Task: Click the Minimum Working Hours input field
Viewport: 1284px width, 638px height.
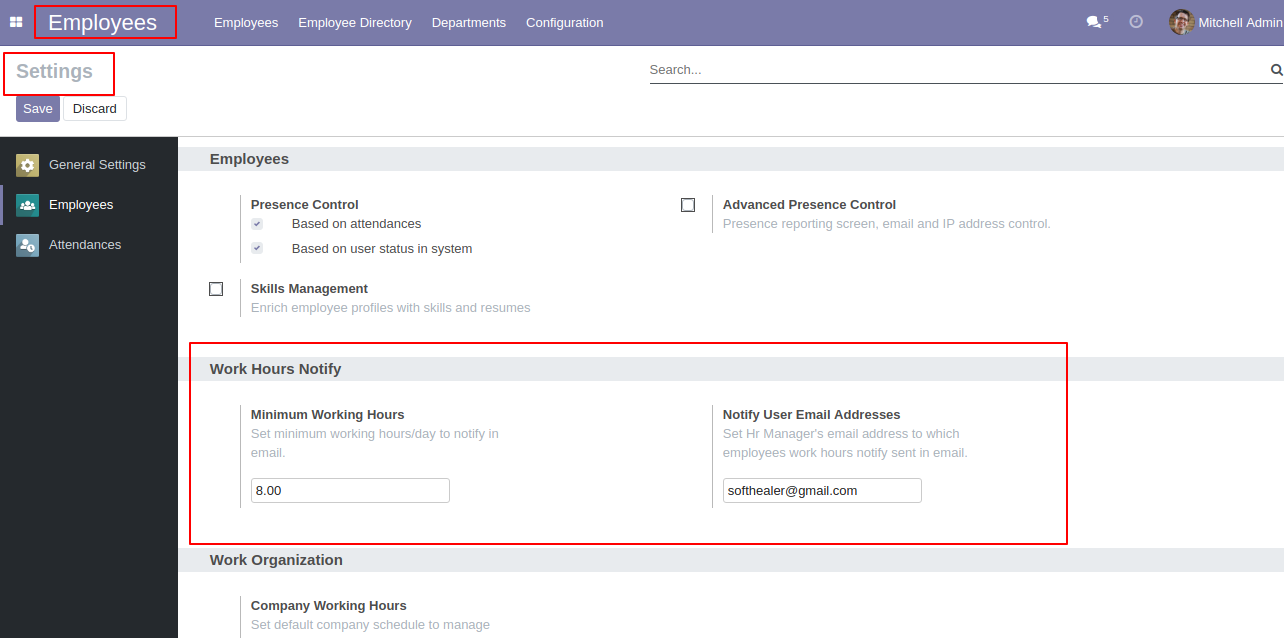Action: (x=350, y=490)
